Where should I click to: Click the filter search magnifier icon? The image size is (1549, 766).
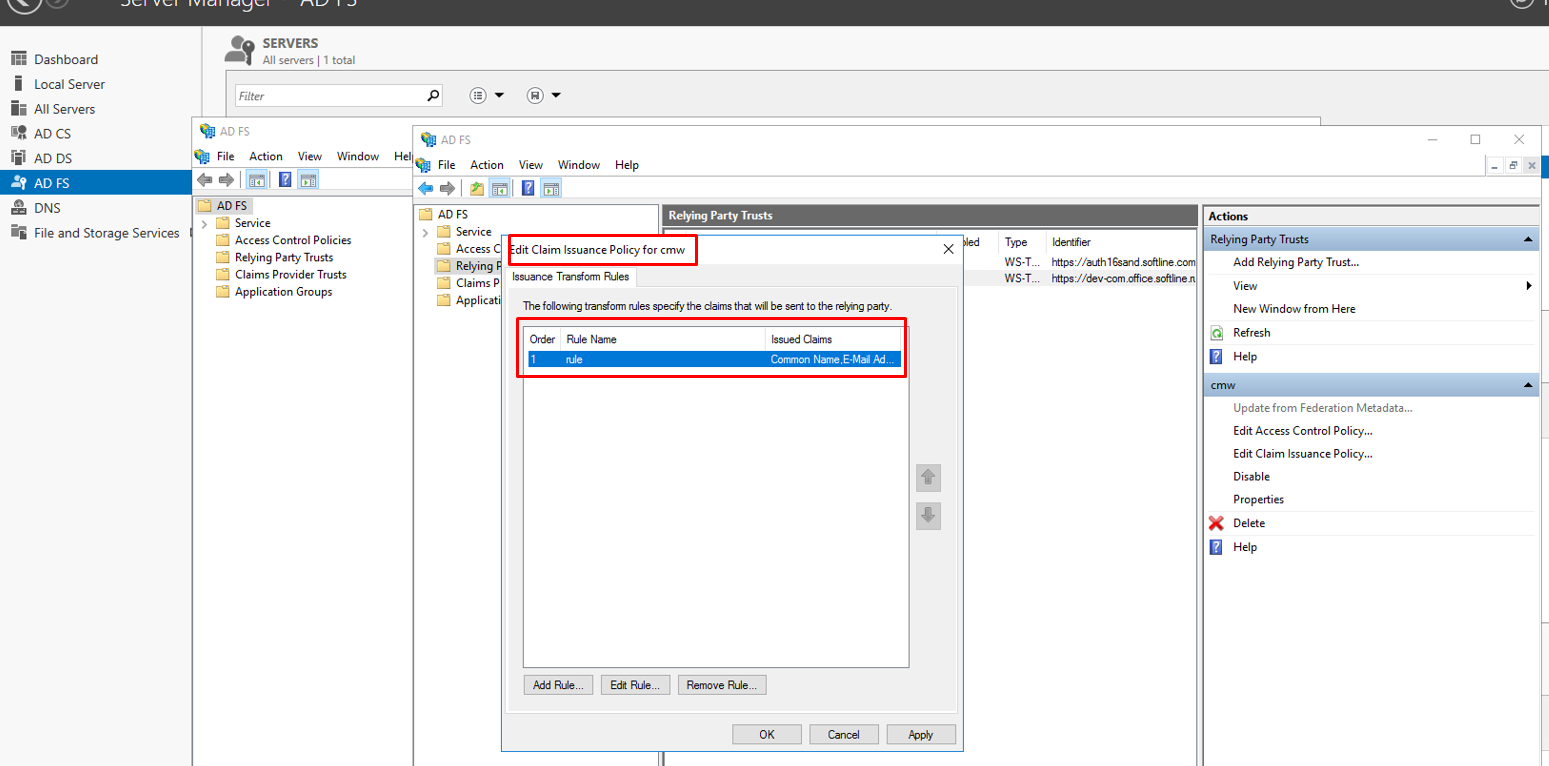click(433, 96)
